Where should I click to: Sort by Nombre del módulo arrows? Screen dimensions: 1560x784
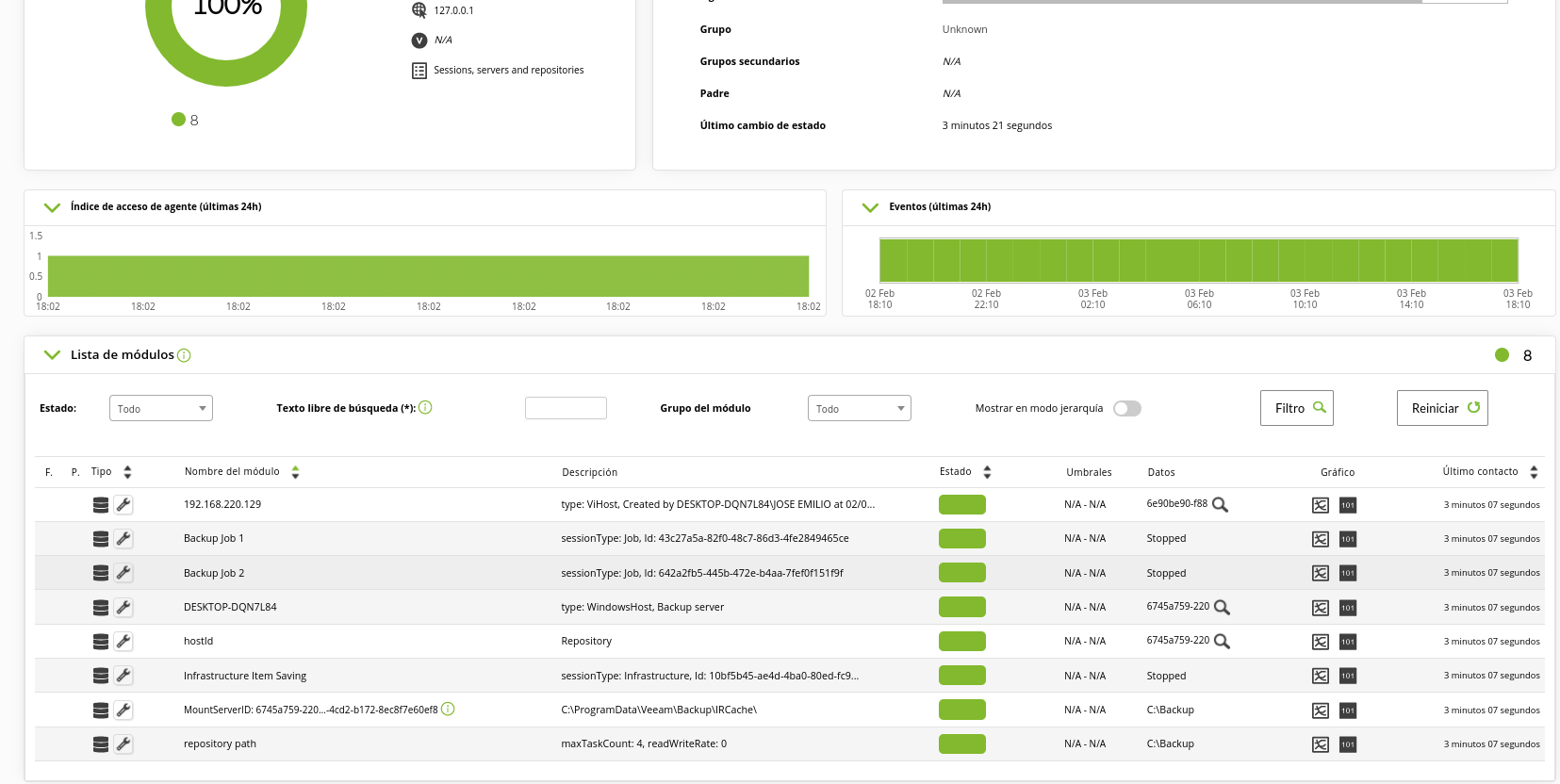[x=295, y=472]
